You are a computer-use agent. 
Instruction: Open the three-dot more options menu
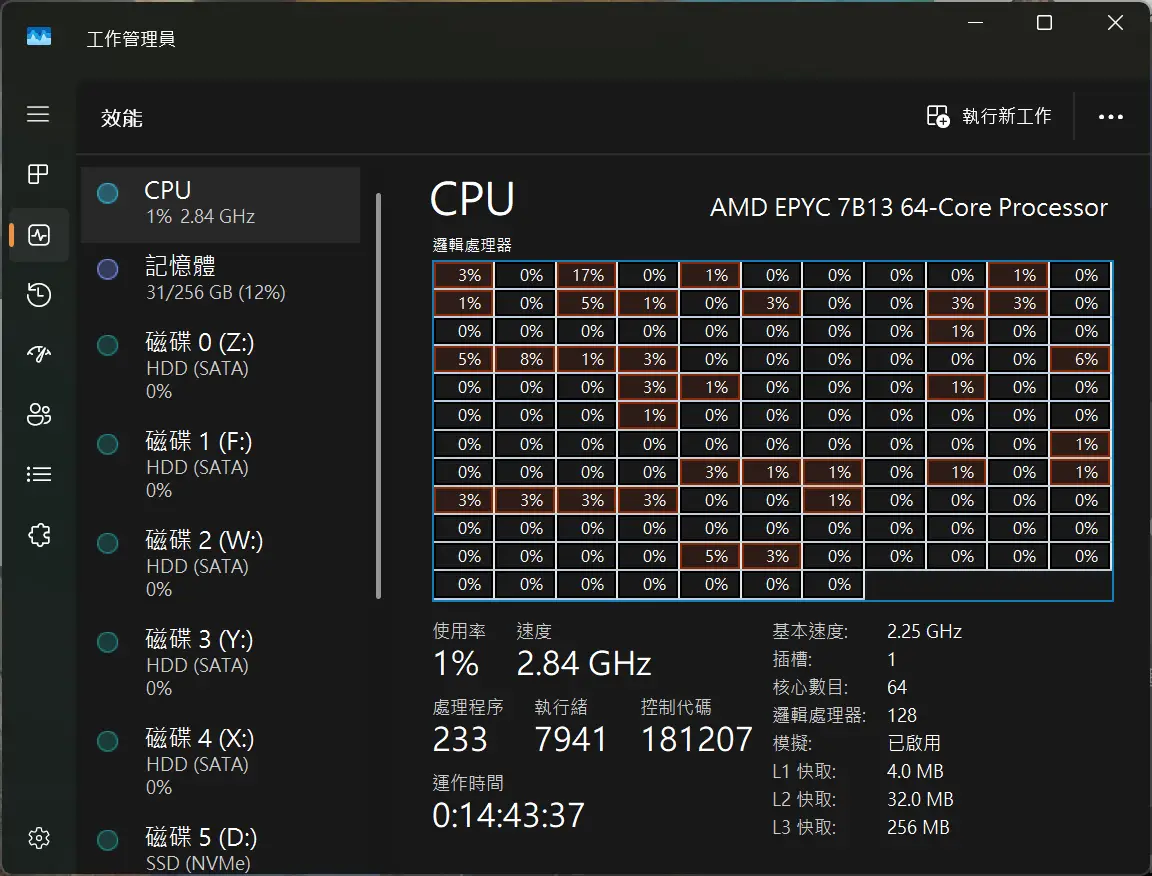click(x=1111, y=117)
